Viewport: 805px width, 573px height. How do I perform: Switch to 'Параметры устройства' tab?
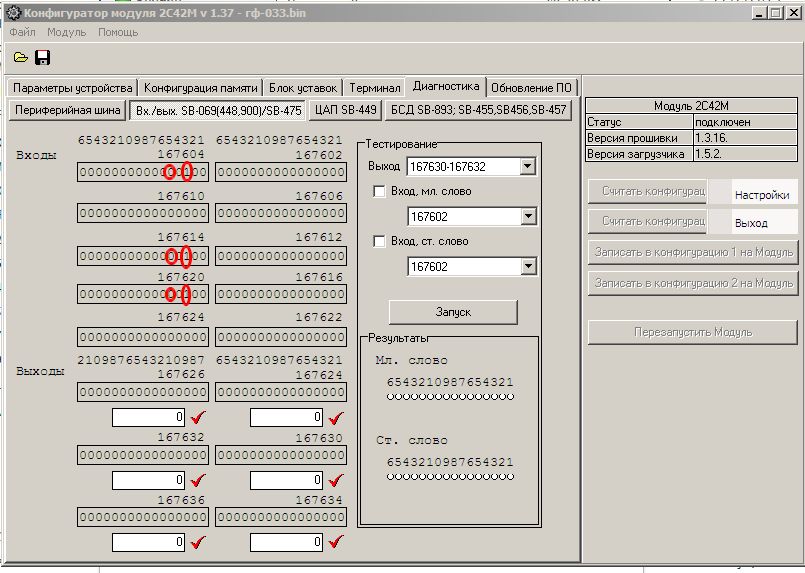pos(72,88)
